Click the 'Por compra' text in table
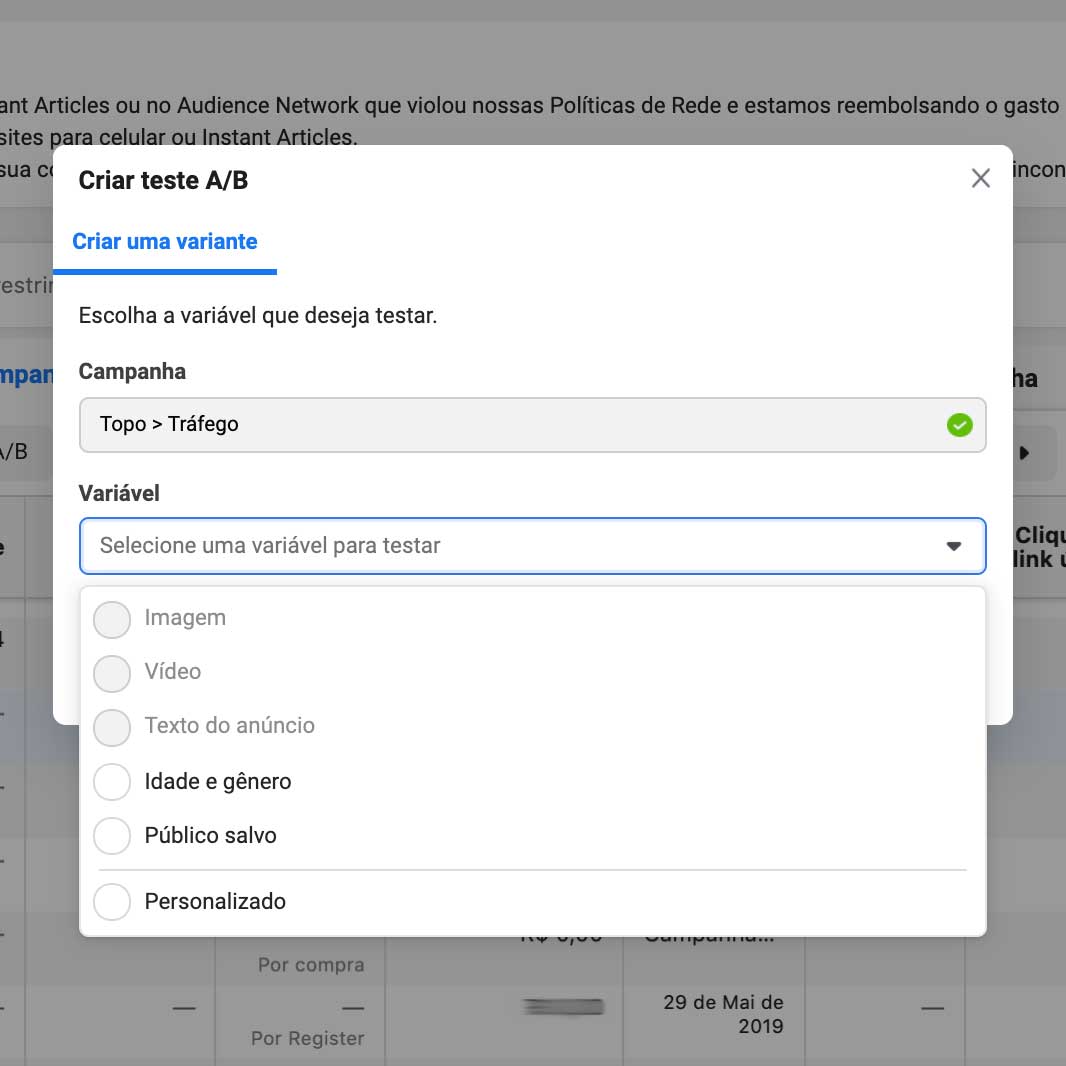This screenshot has width=1066, height=1066. pyautogui.click(x=311, y=965)
